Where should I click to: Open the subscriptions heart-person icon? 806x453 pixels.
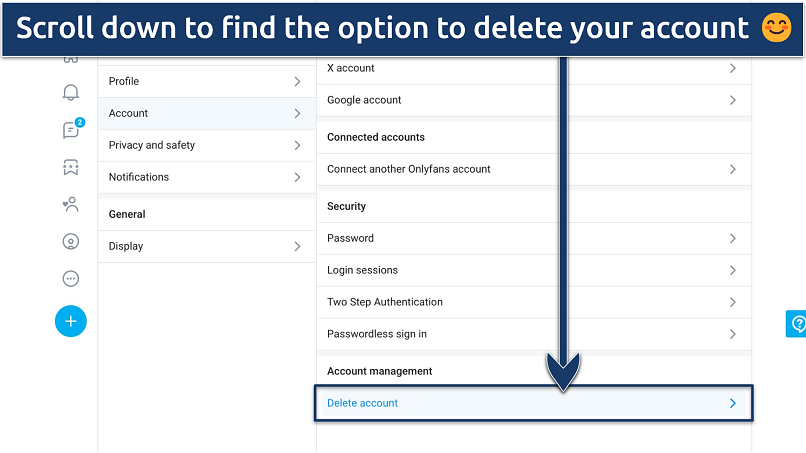click(x=70, y=205)
